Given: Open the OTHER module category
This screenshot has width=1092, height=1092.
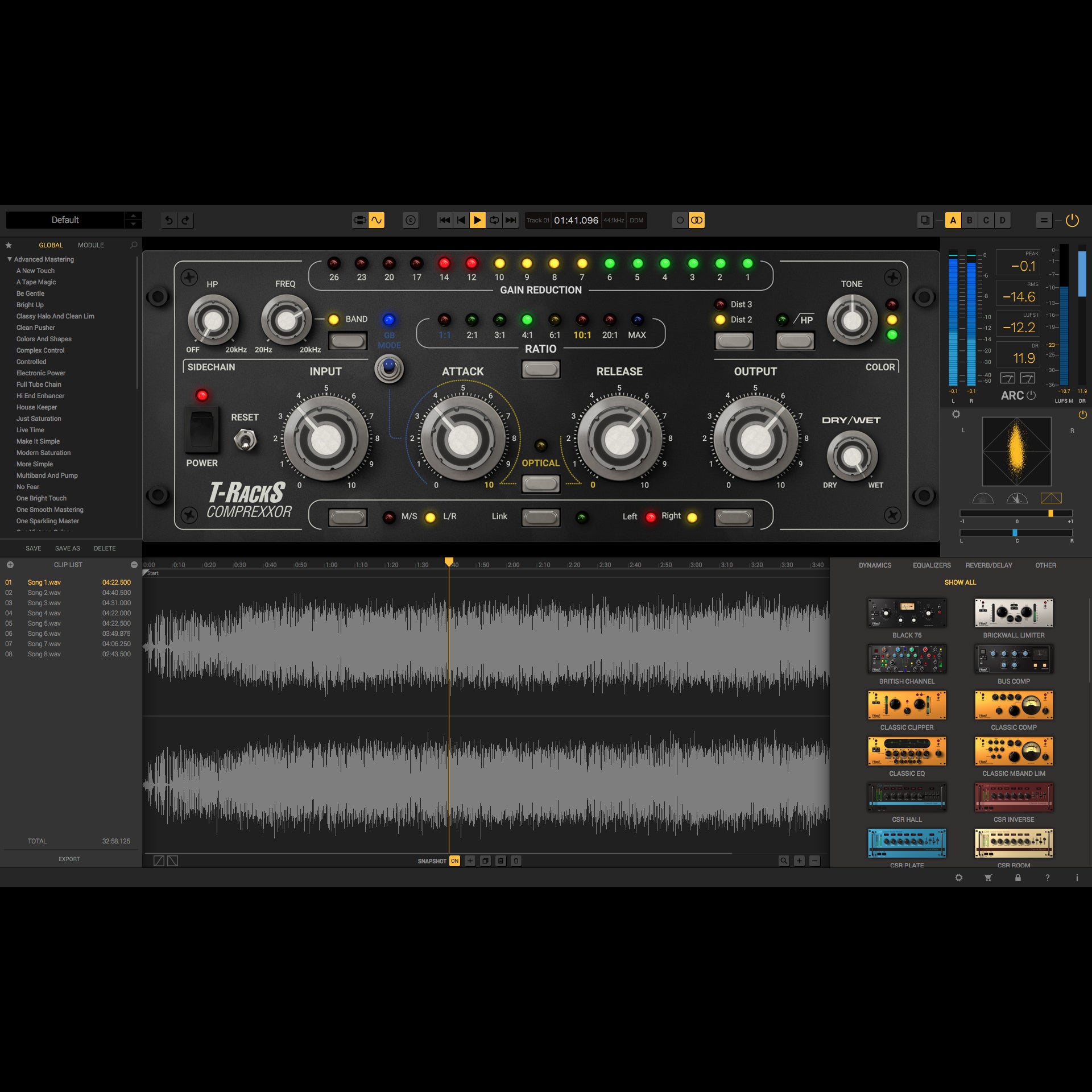Looking at the screenshot, I should pyautogui.click(x=1045, y=565).
